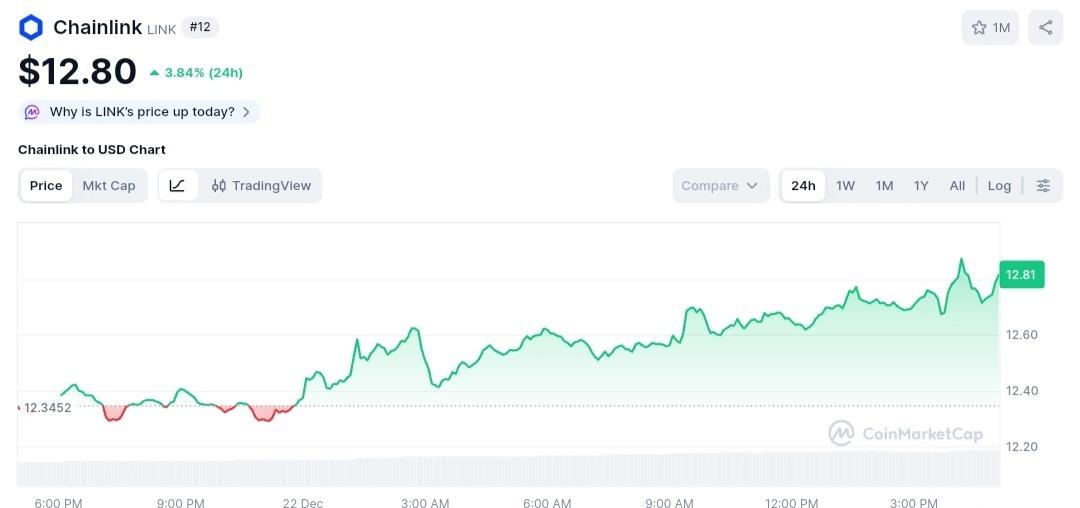Choose the 1Y time range
This screenshot has height=508, width=1080.
point(921,186)
